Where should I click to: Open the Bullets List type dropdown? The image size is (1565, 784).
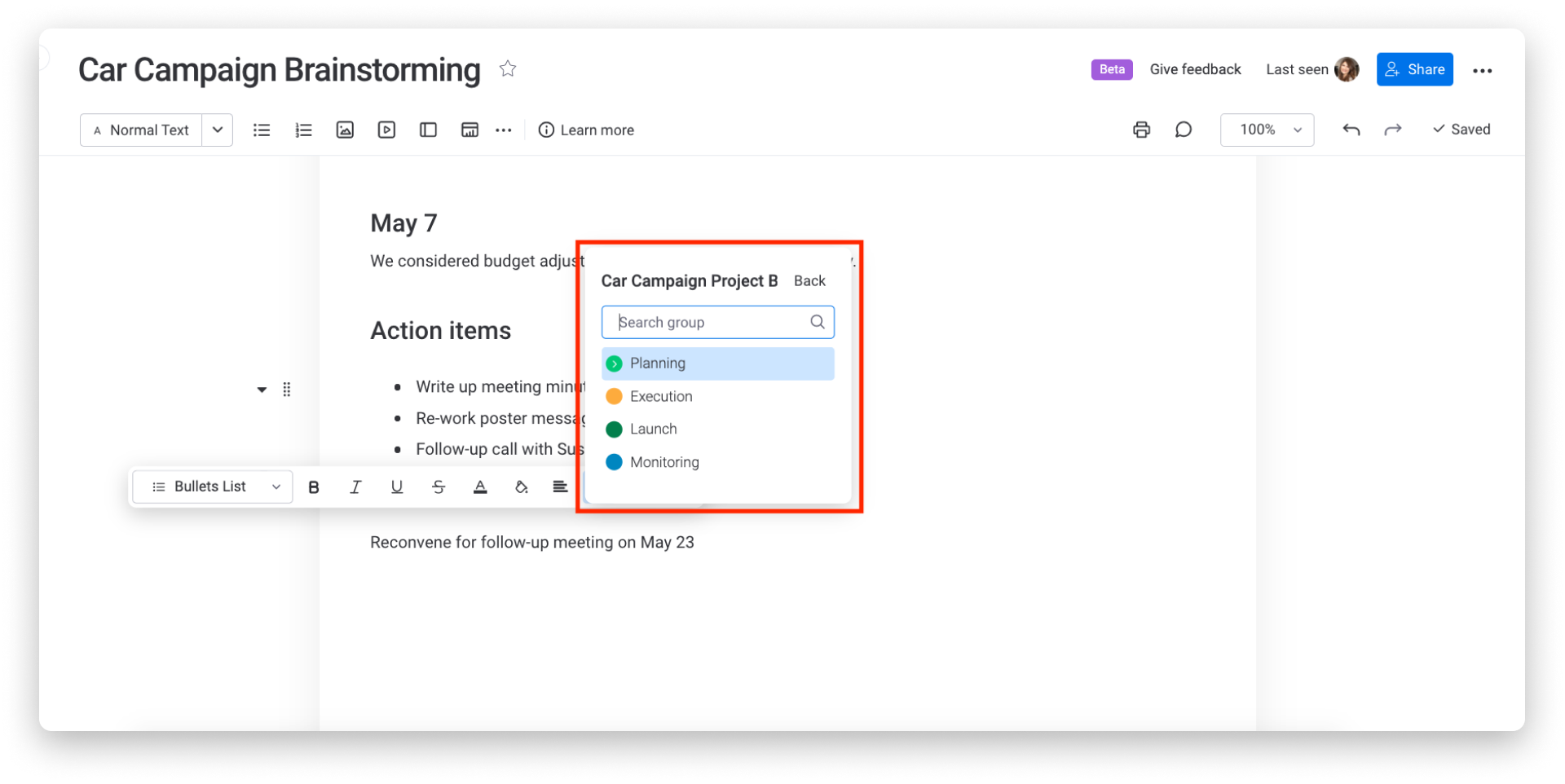tap(213, 487)
